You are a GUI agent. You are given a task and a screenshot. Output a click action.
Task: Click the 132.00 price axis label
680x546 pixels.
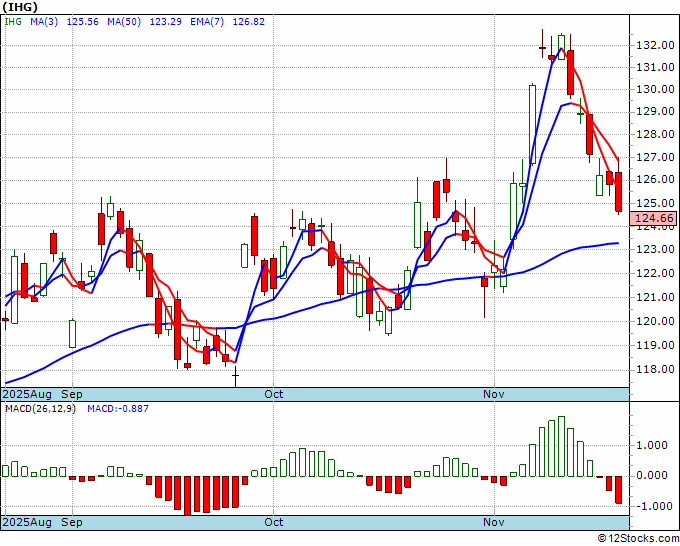coord(655,45)
